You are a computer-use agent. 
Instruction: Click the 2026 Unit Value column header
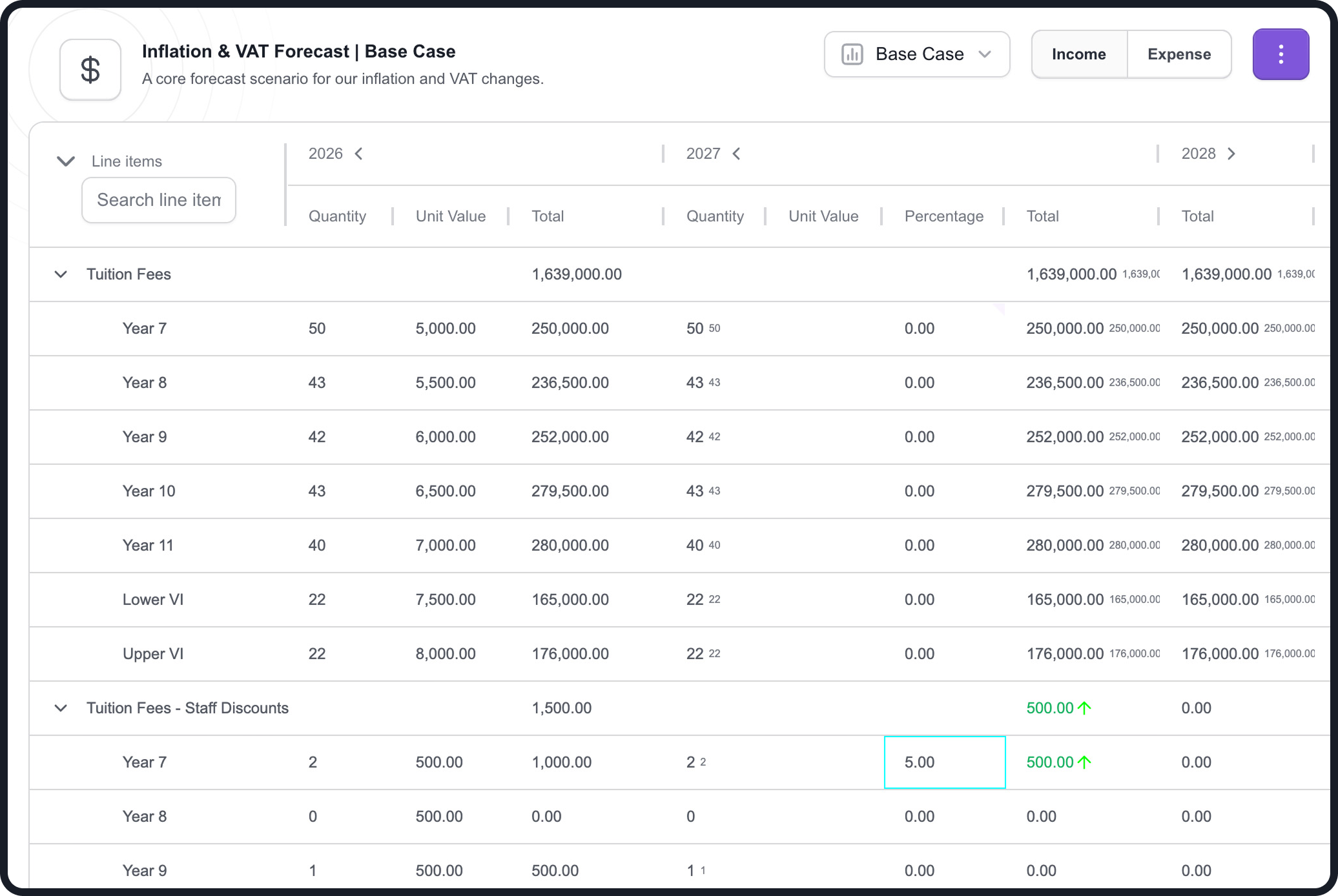coord(451,216)
